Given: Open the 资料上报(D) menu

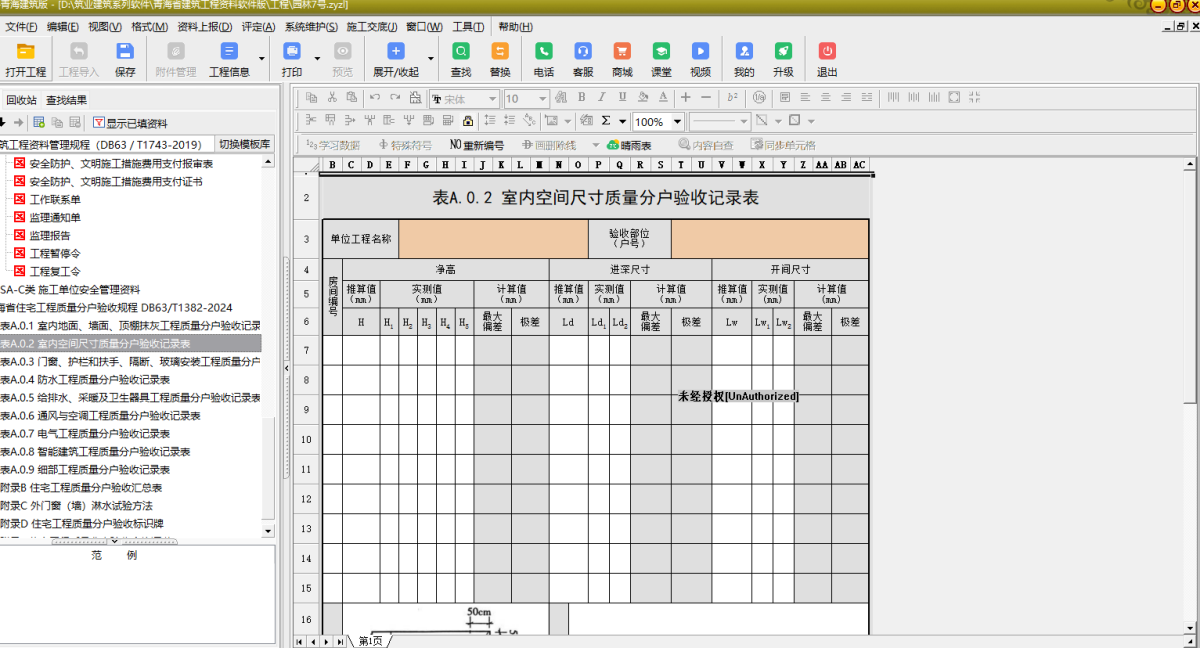Looking at the screenshot, I should coord(204,26).
